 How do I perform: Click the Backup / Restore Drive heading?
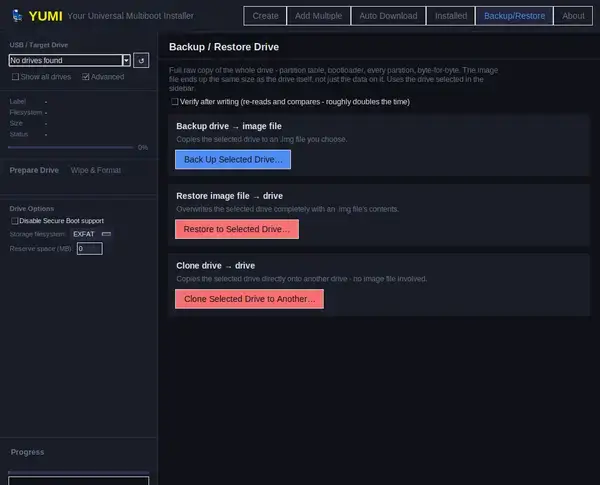(224, 47)
